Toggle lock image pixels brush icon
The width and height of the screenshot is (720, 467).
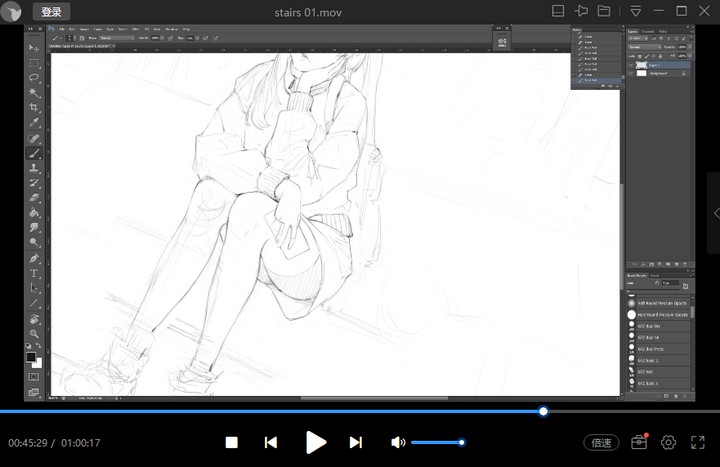tap(647, 56)
